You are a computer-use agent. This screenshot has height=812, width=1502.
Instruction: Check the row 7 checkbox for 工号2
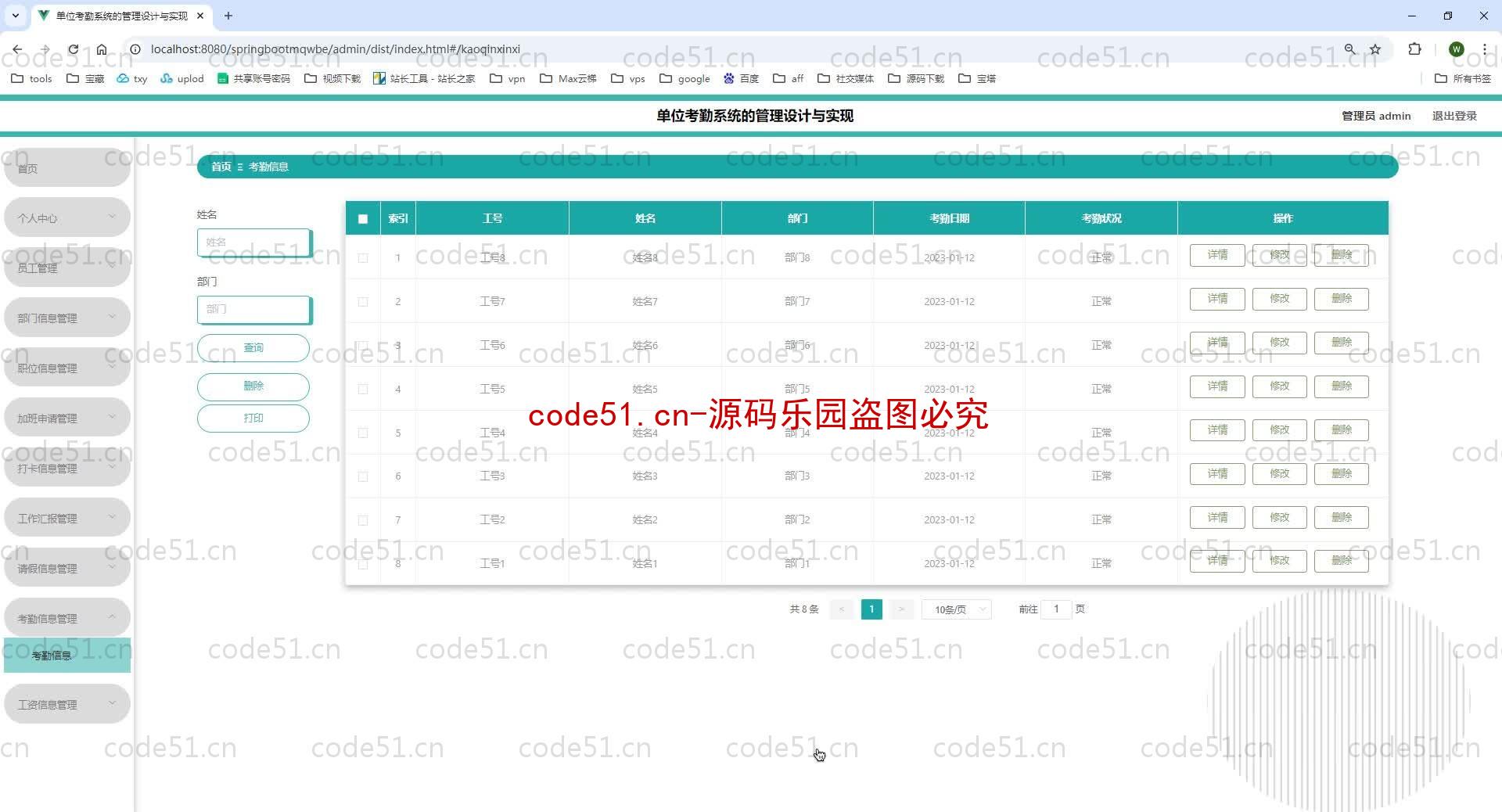(363, 520)
